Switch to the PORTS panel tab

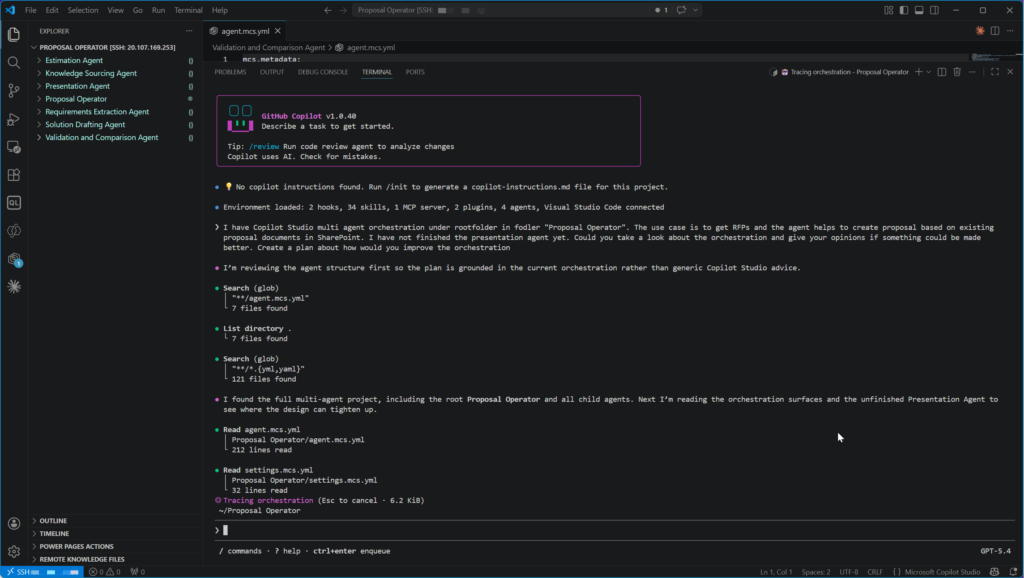click(x=415, y=72)
